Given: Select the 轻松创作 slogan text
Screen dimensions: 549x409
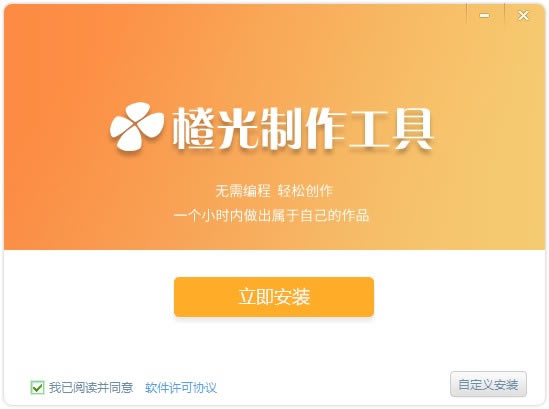Looking at the screenshot, I should click(x=305, y=191).
